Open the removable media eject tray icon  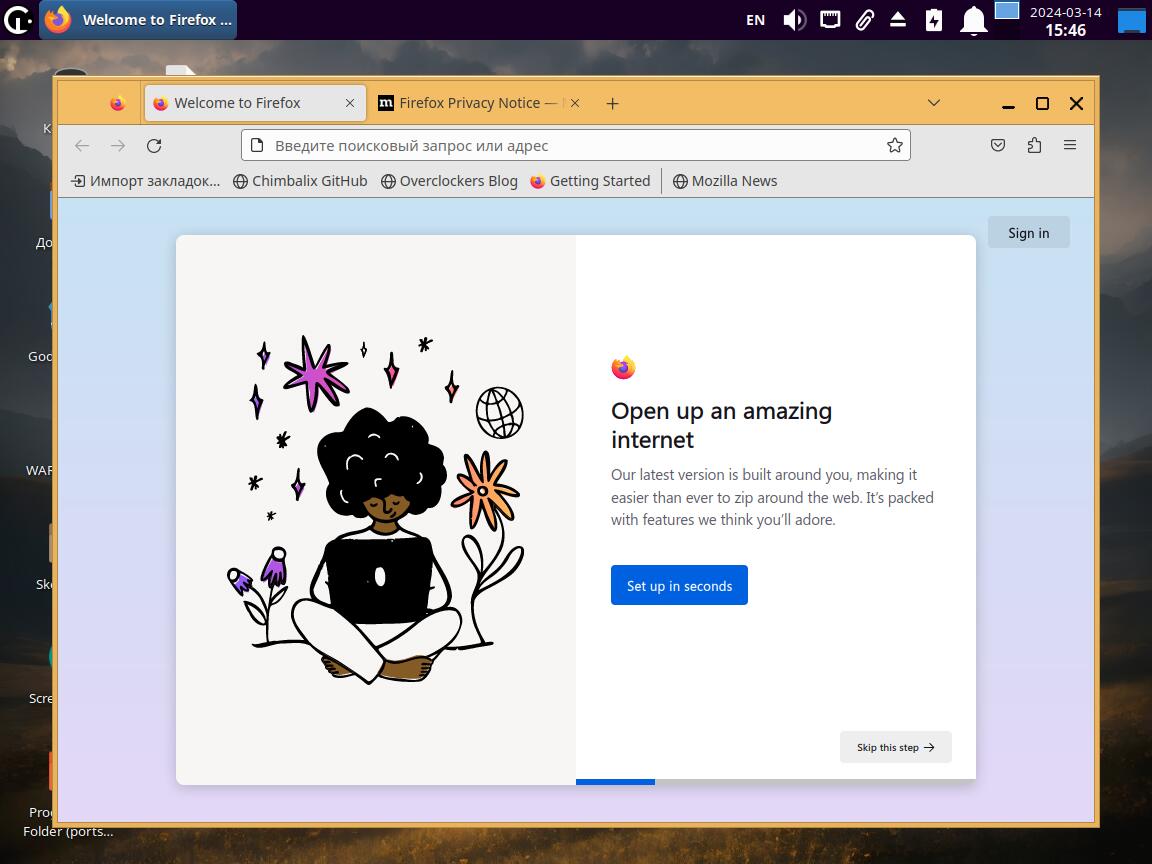click(898, 20)
